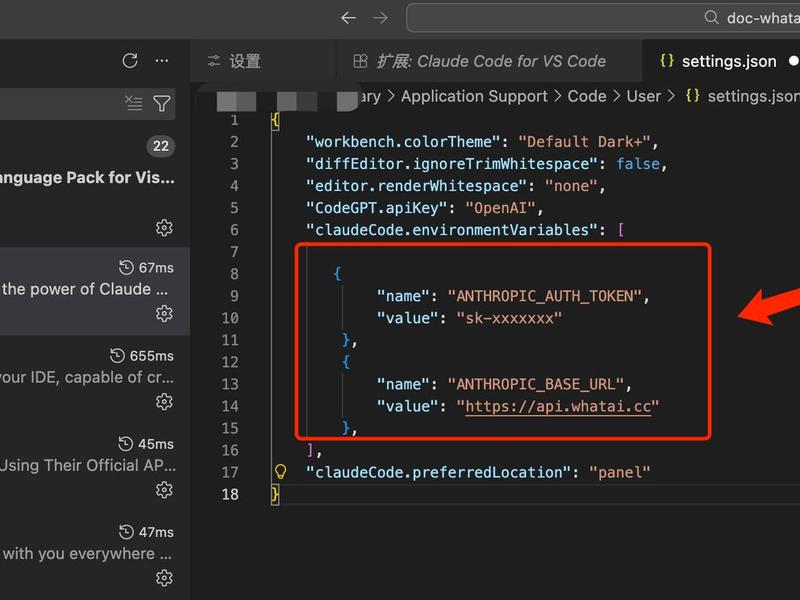Click activation time icon next to 47ms
The image size is (800, 600).
point(126,532)
